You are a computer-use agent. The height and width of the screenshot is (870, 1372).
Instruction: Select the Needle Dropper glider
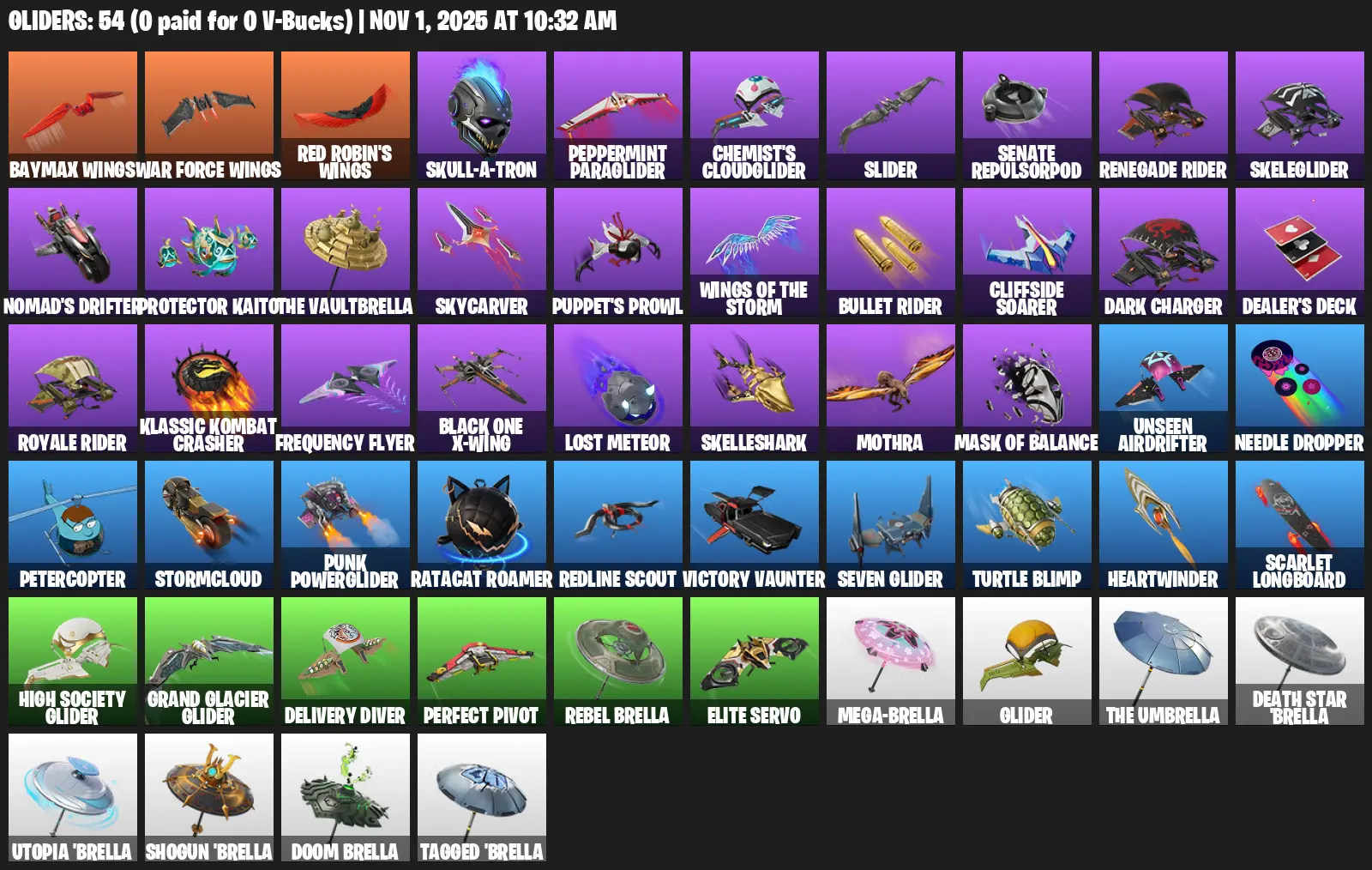click(x=1300, y=389)
